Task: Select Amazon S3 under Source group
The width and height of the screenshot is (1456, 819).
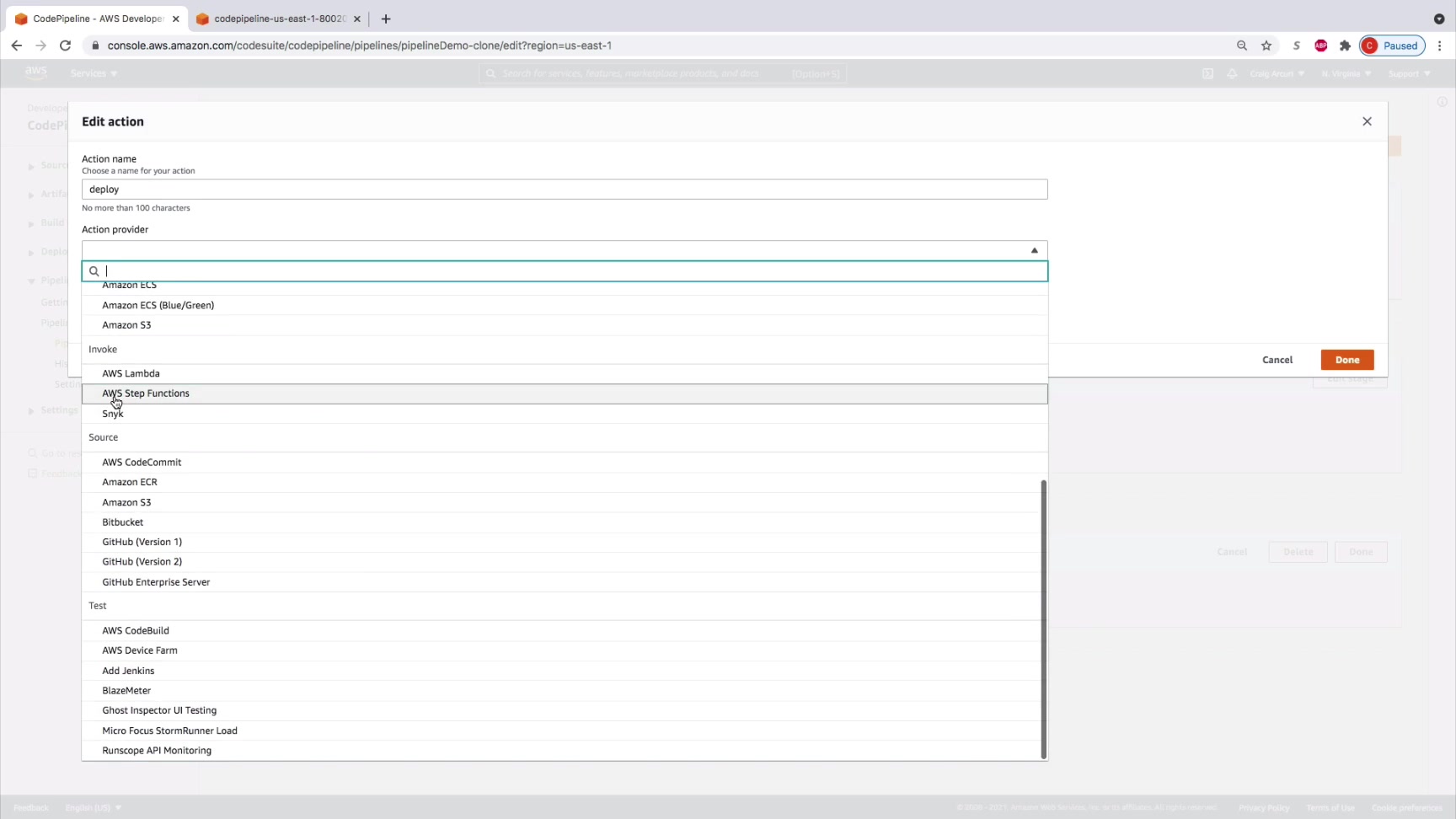Action: pyautogui.click(x=565, y=502)
